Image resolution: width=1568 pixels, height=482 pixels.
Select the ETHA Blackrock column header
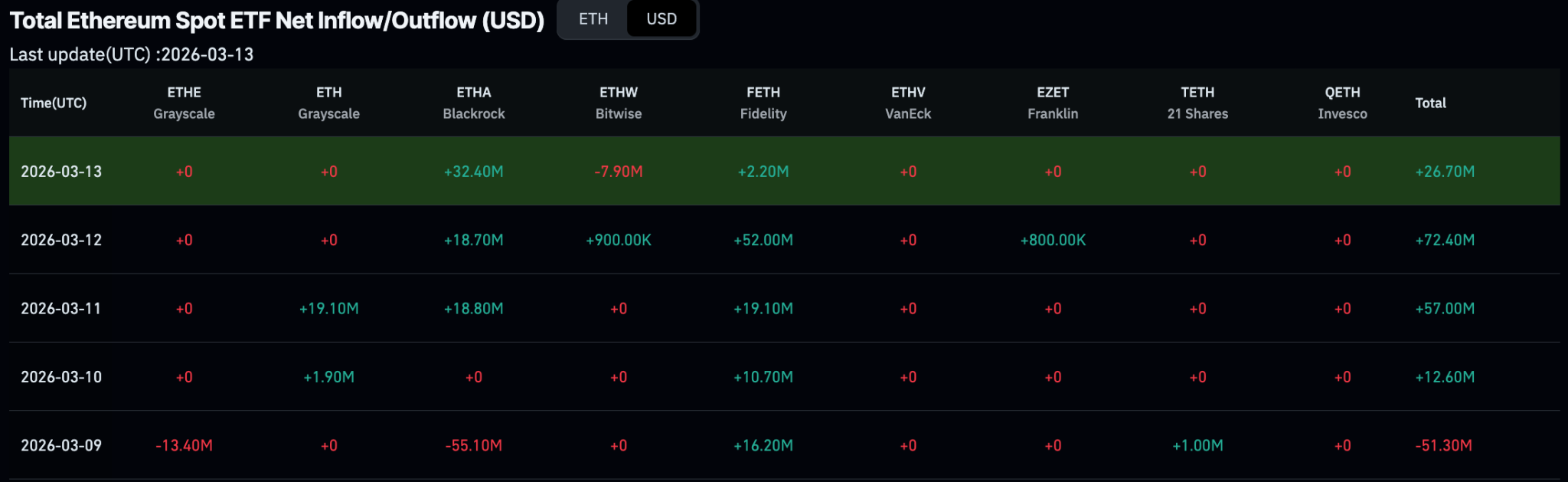(474, 103)
